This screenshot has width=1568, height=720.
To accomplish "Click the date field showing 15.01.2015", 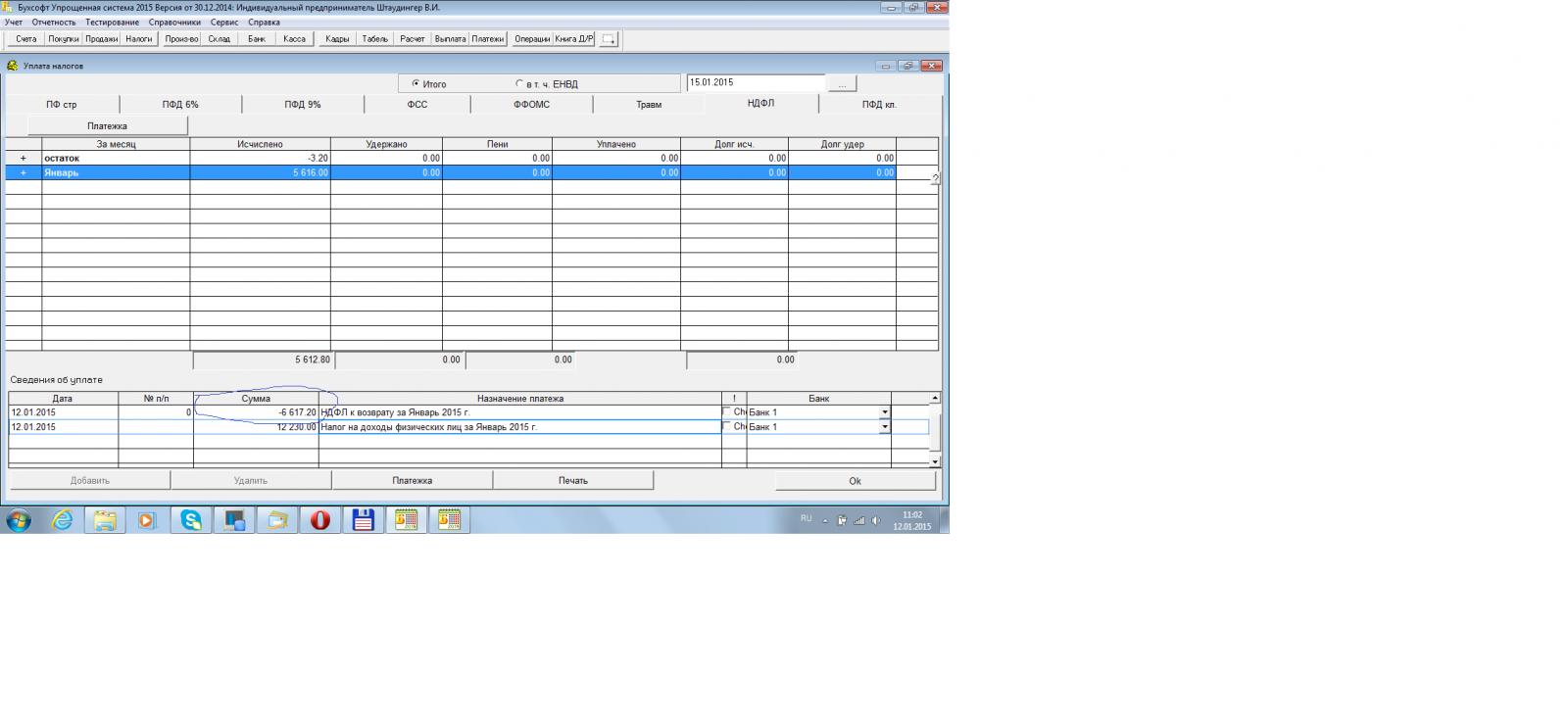I will coord(755,83).
